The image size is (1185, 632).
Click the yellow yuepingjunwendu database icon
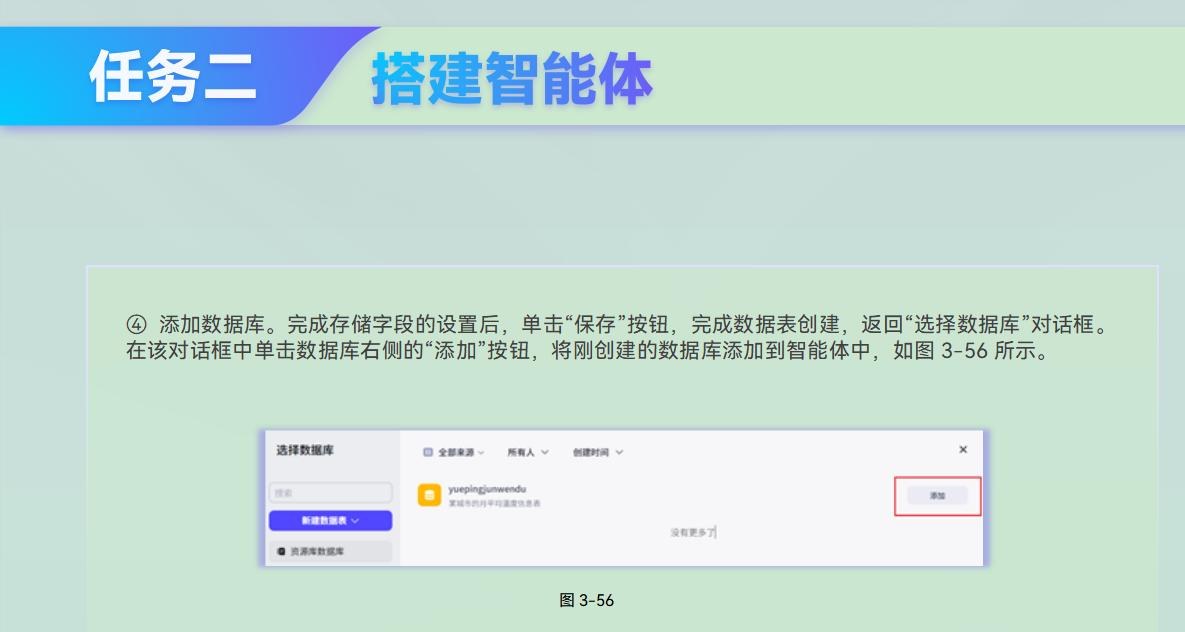[x=429, y=495]
